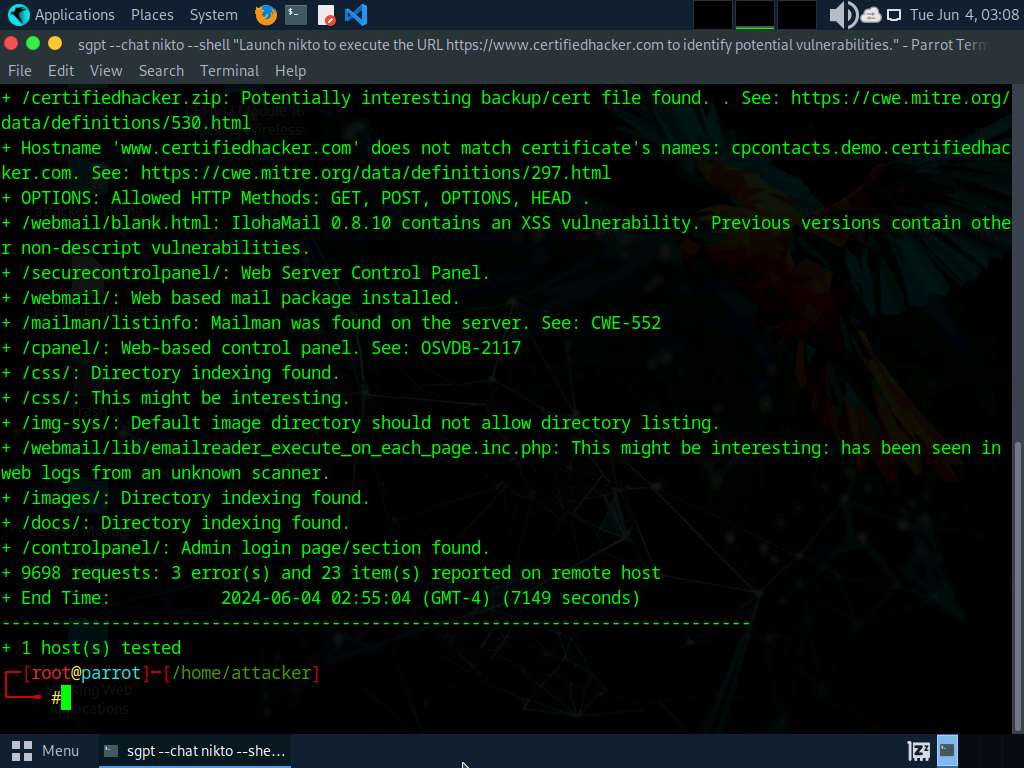The image size is (1024, 768).
Task: Click the date and time clock
Action: coord(962,15)
